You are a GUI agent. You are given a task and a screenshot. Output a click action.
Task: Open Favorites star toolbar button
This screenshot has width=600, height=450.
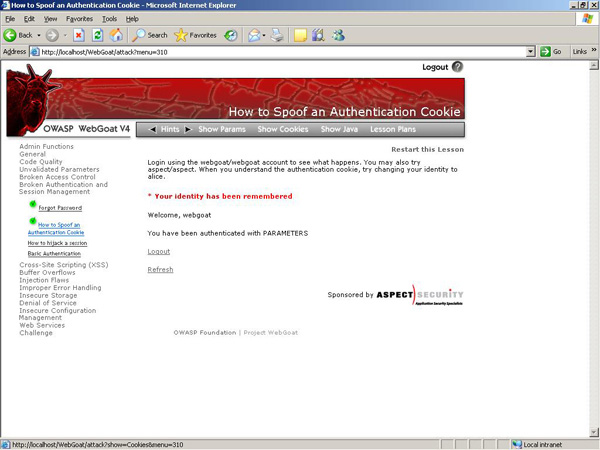click(195, 35)
